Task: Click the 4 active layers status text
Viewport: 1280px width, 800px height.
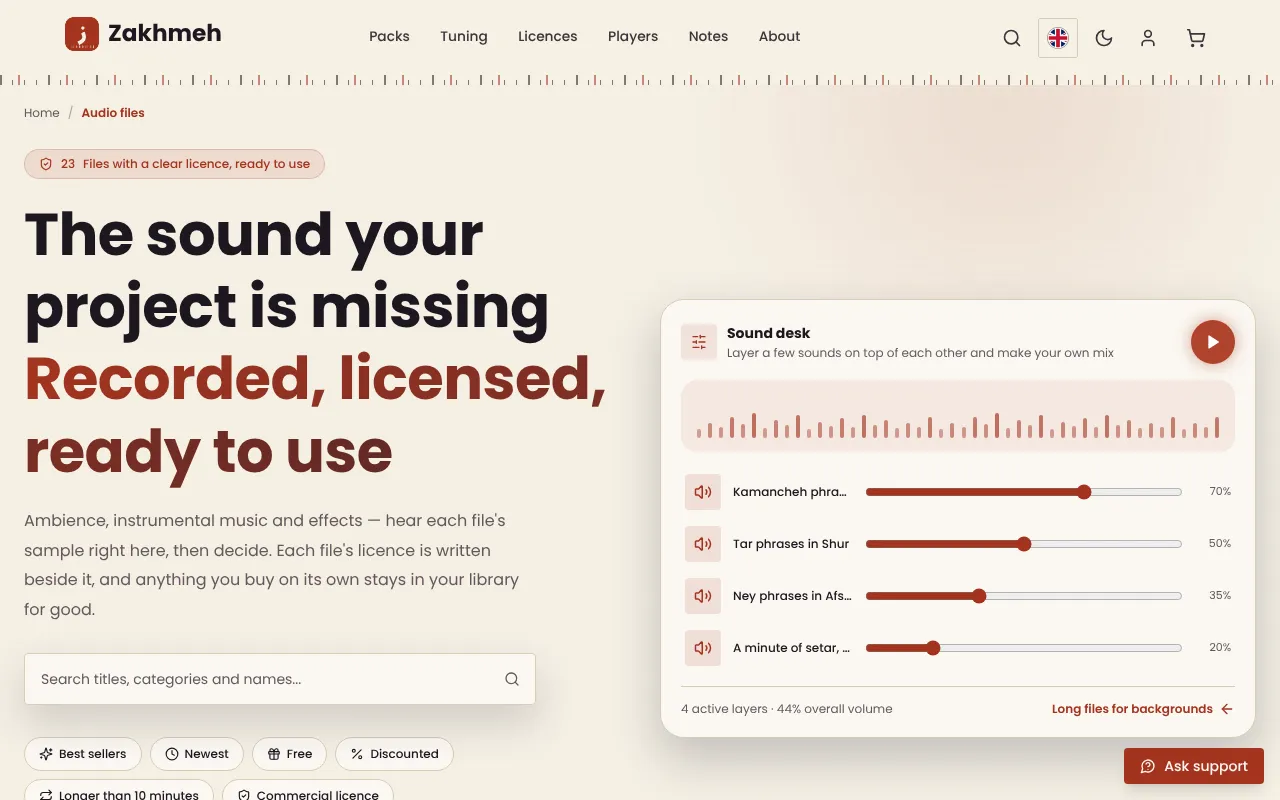Action: [x=787, y=709]
